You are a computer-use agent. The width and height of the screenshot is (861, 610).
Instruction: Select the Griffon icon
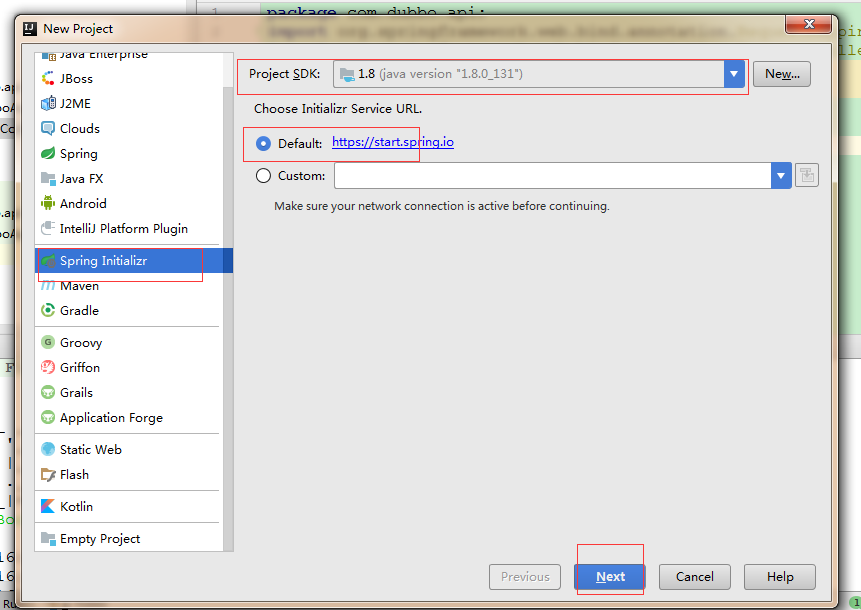48,367
